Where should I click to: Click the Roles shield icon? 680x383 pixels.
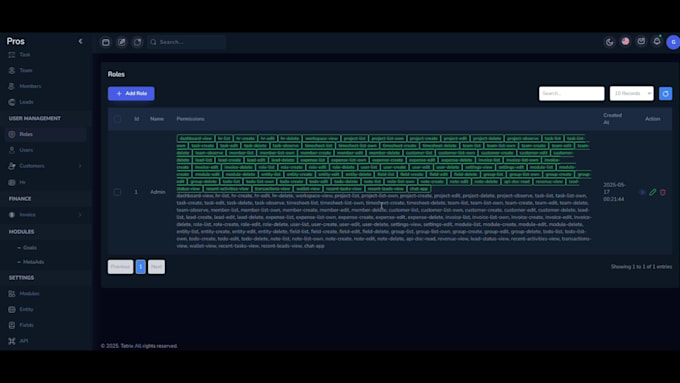click(12, 134)
